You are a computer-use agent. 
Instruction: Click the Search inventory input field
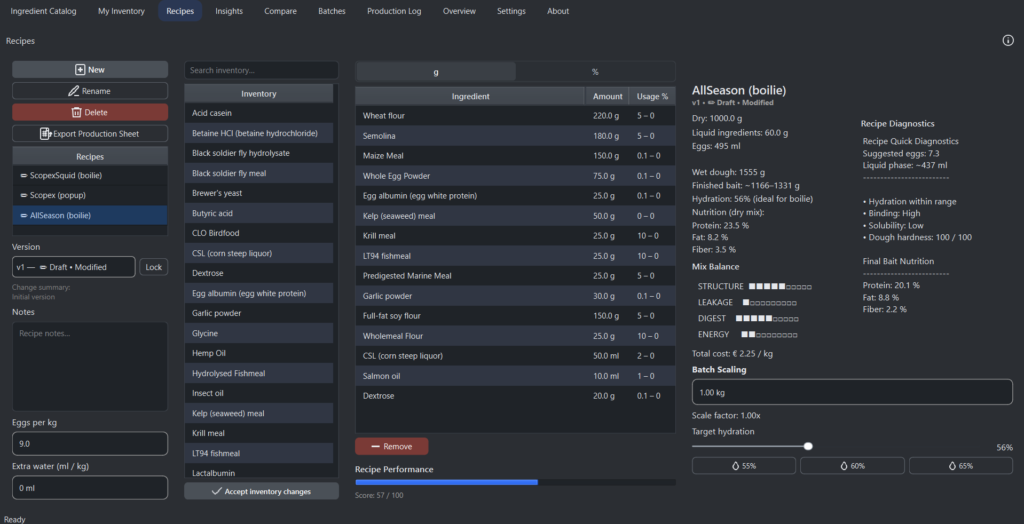click(261, 71)
